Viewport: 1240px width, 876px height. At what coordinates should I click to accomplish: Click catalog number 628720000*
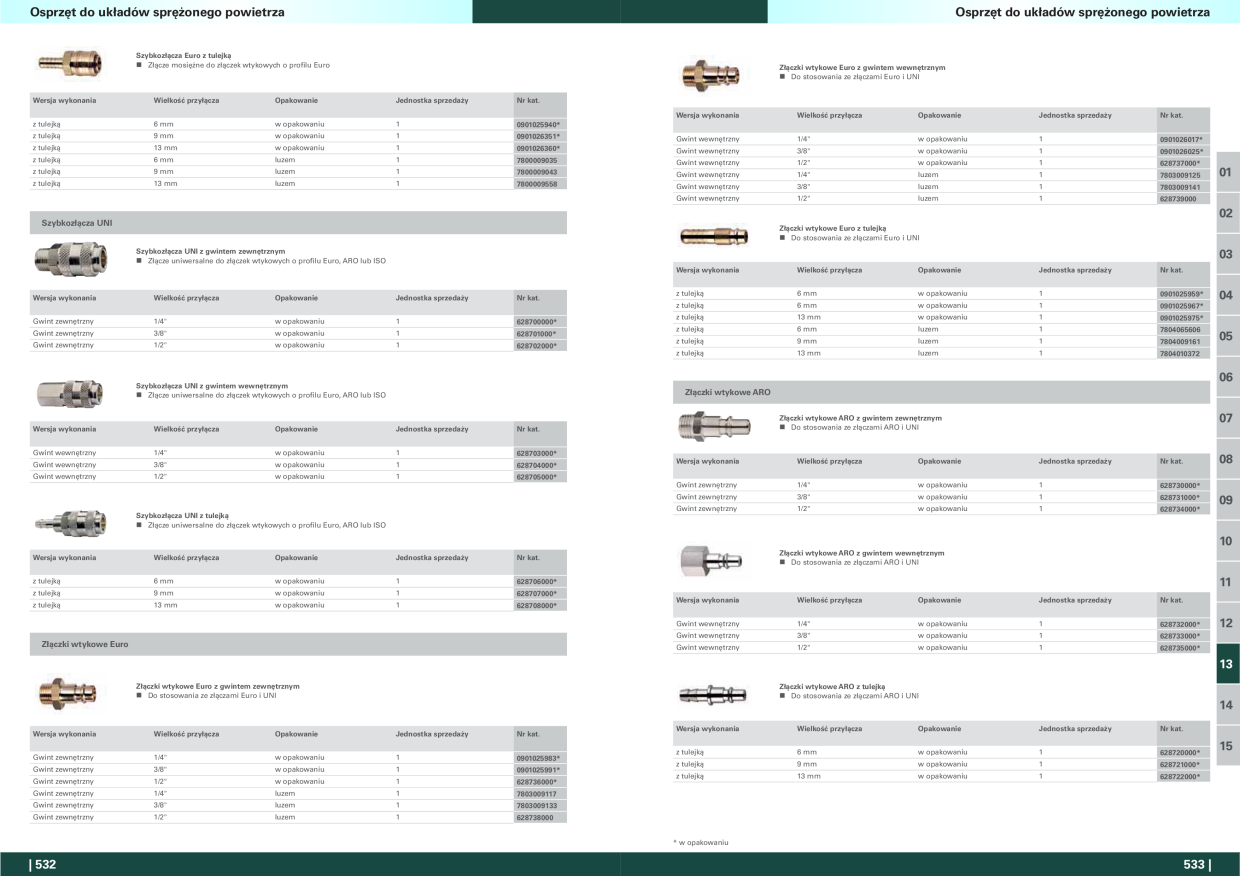1179,752
